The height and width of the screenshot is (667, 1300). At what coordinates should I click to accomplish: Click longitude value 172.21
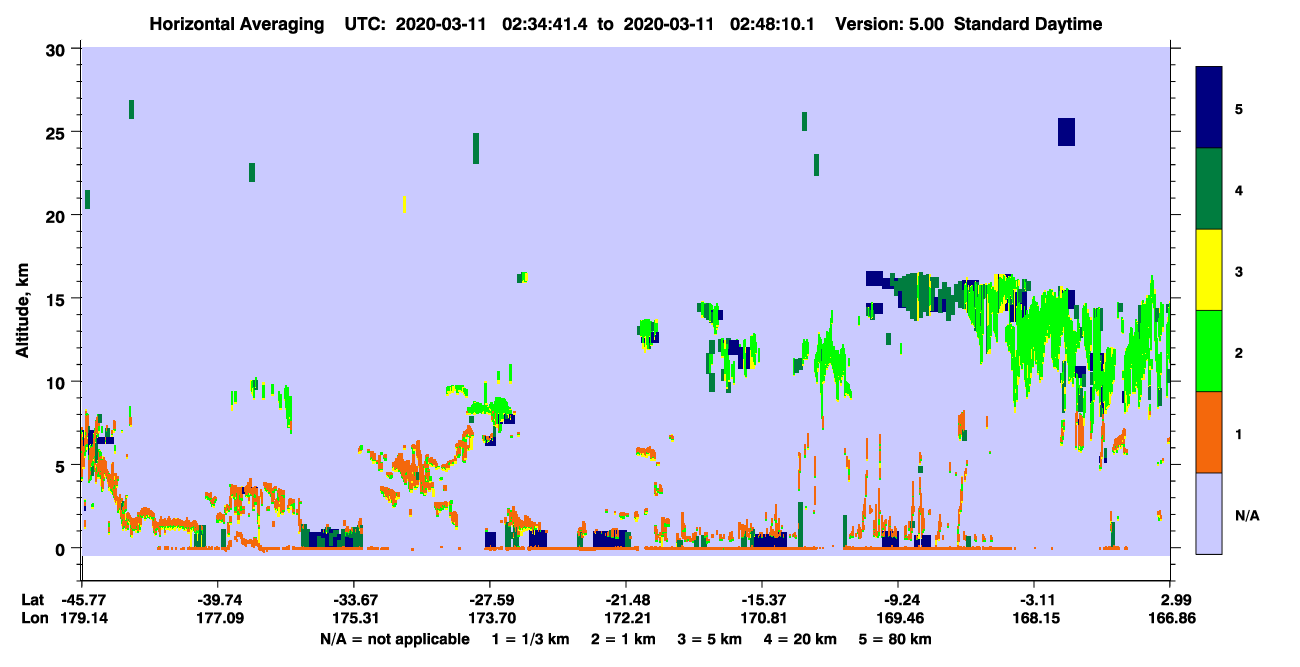point(626,618)
